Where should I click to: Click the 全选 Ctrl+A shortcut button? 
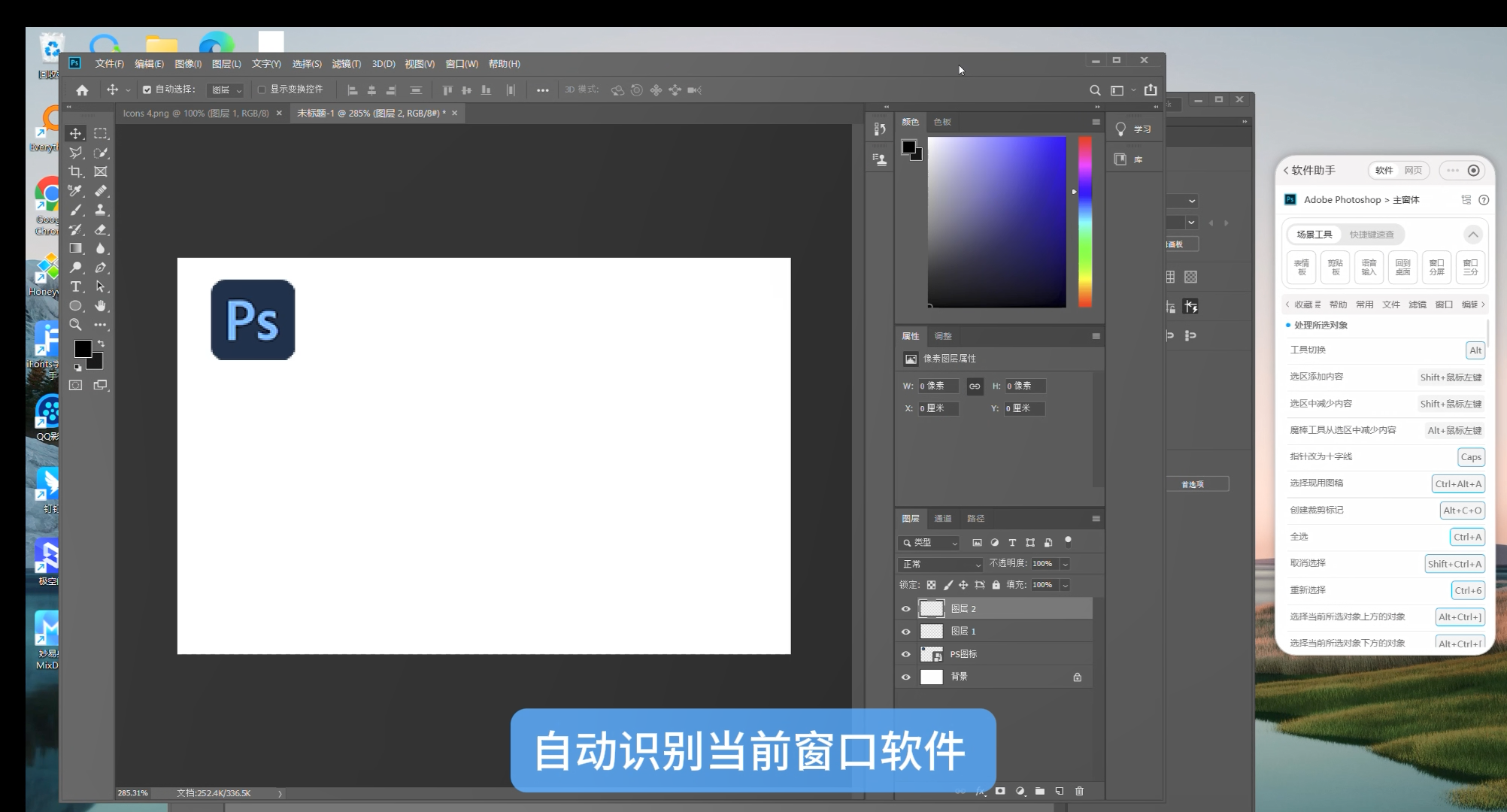point(1466,537)
